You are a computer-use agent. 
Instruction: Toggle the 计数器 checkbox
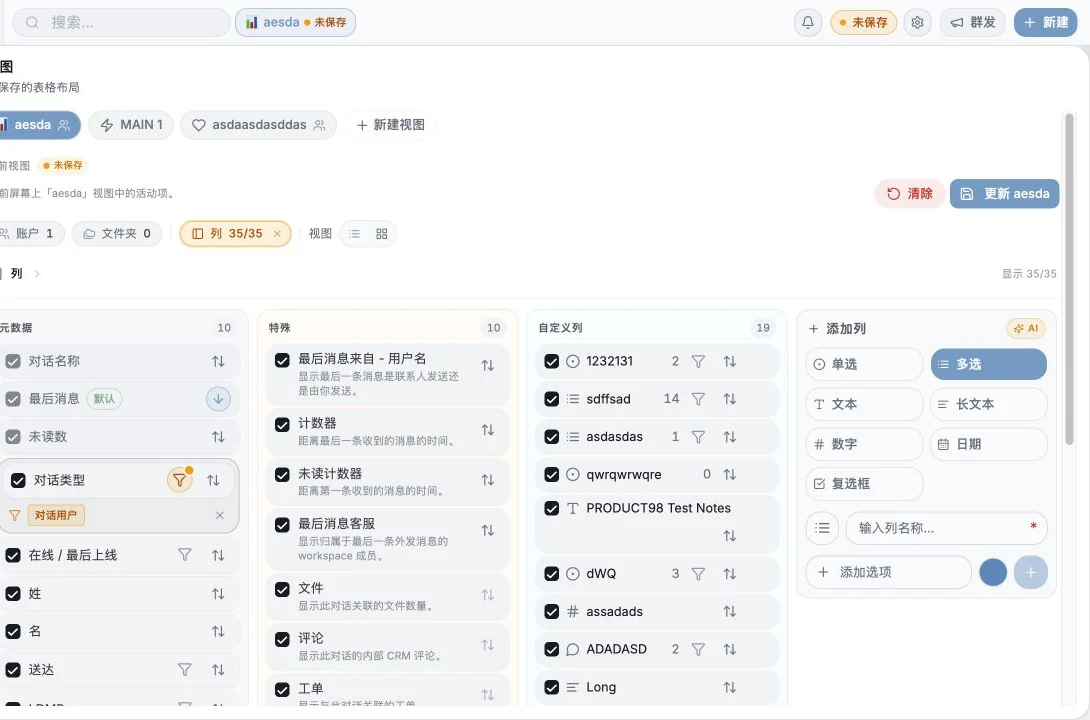pyautogui.click(x=282, y=425)
